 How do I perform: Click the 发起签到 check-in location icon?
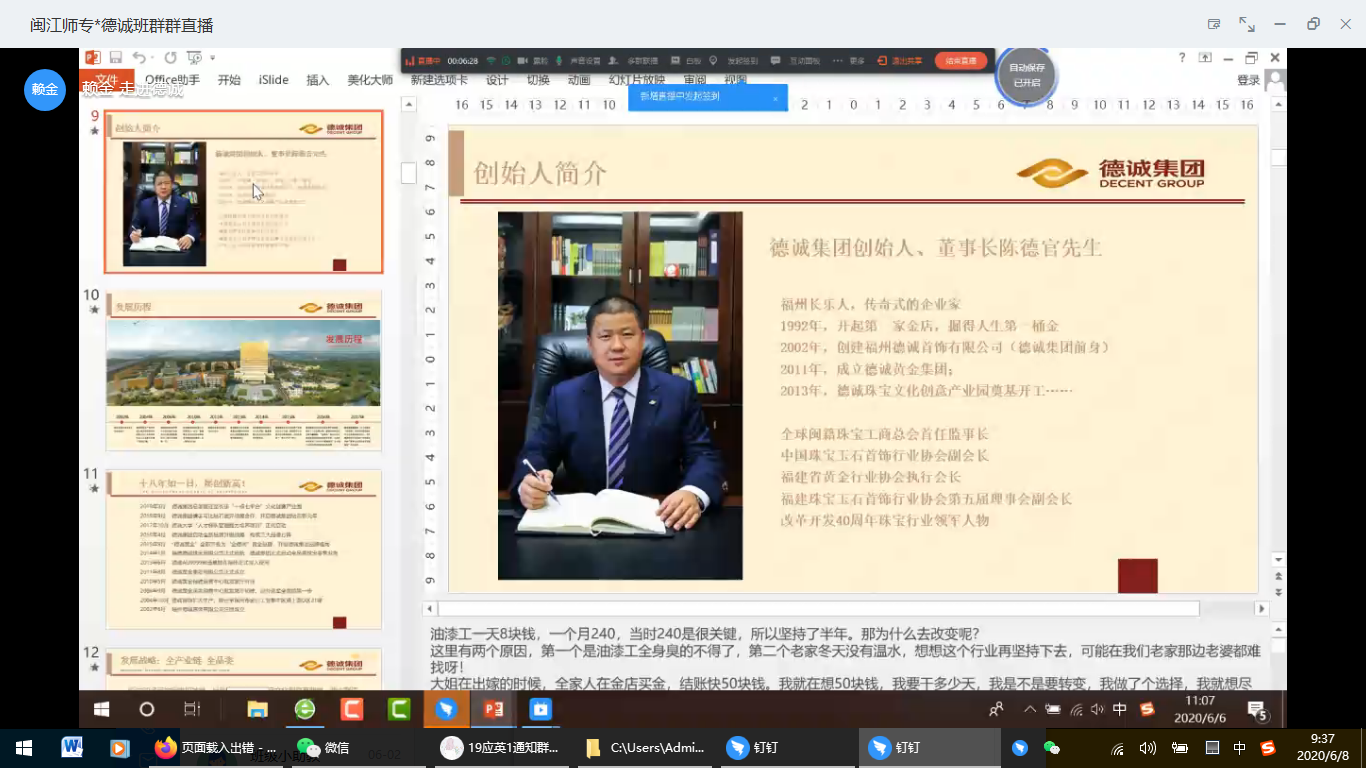click(713, 61)
